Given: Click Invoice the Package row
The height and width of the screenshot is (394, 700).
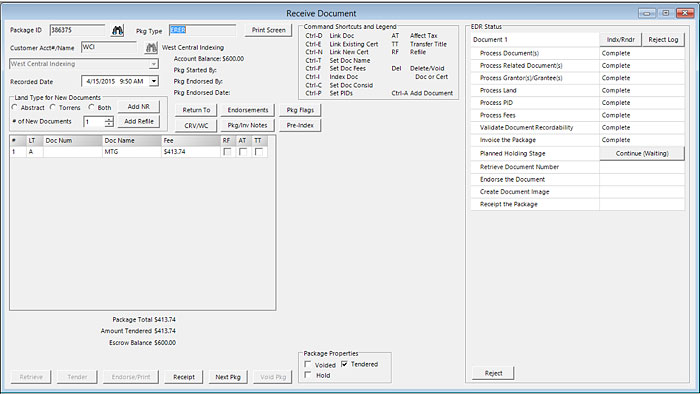Looking at the screenshot, I should pyautogui.click(x=577, y=140).
